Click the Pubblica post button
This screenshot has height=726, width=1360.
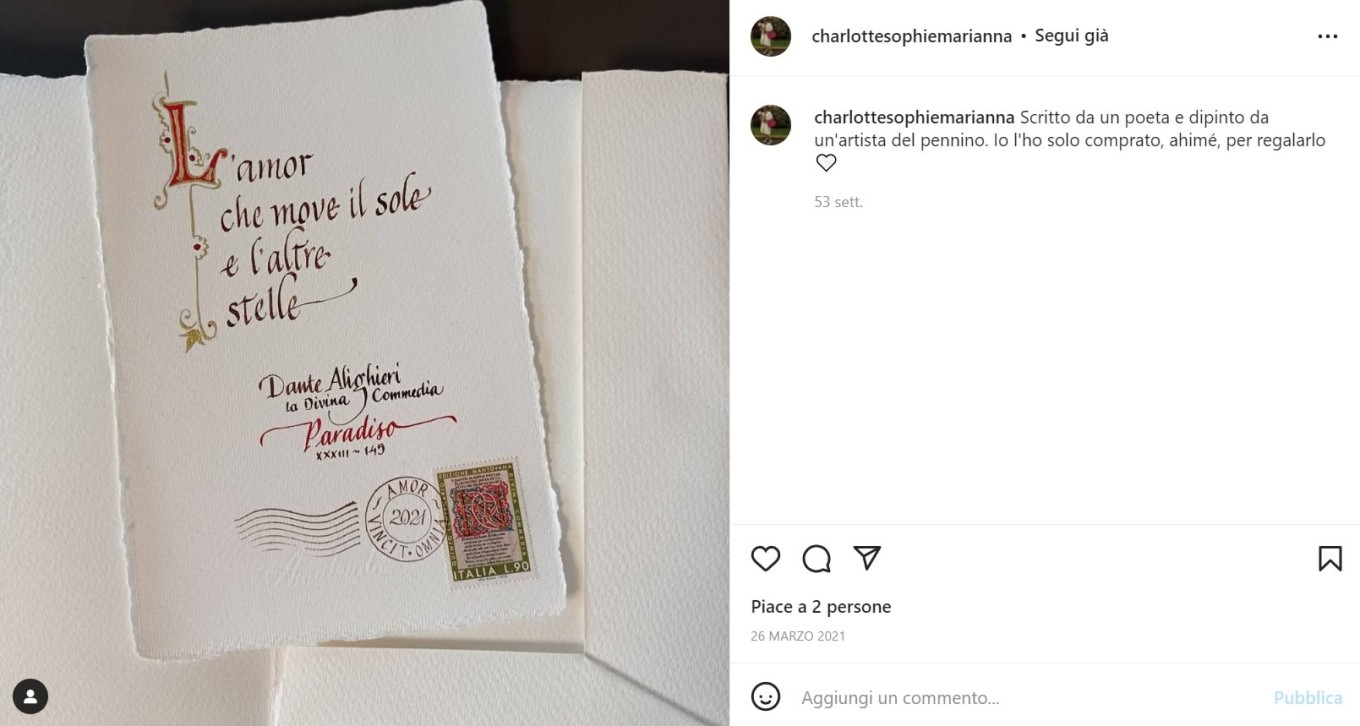[1308, 697]
